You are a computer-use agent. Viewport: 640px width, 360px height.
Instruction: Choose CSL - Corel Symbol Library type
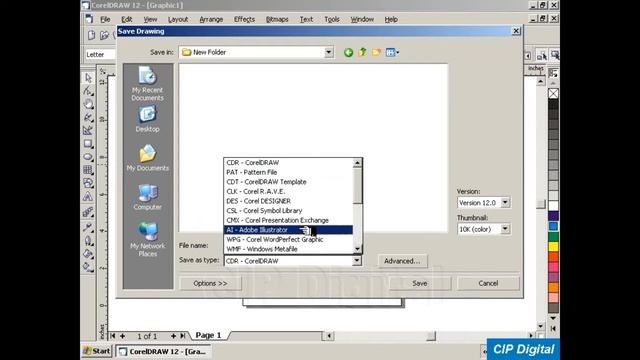[288, 211]
